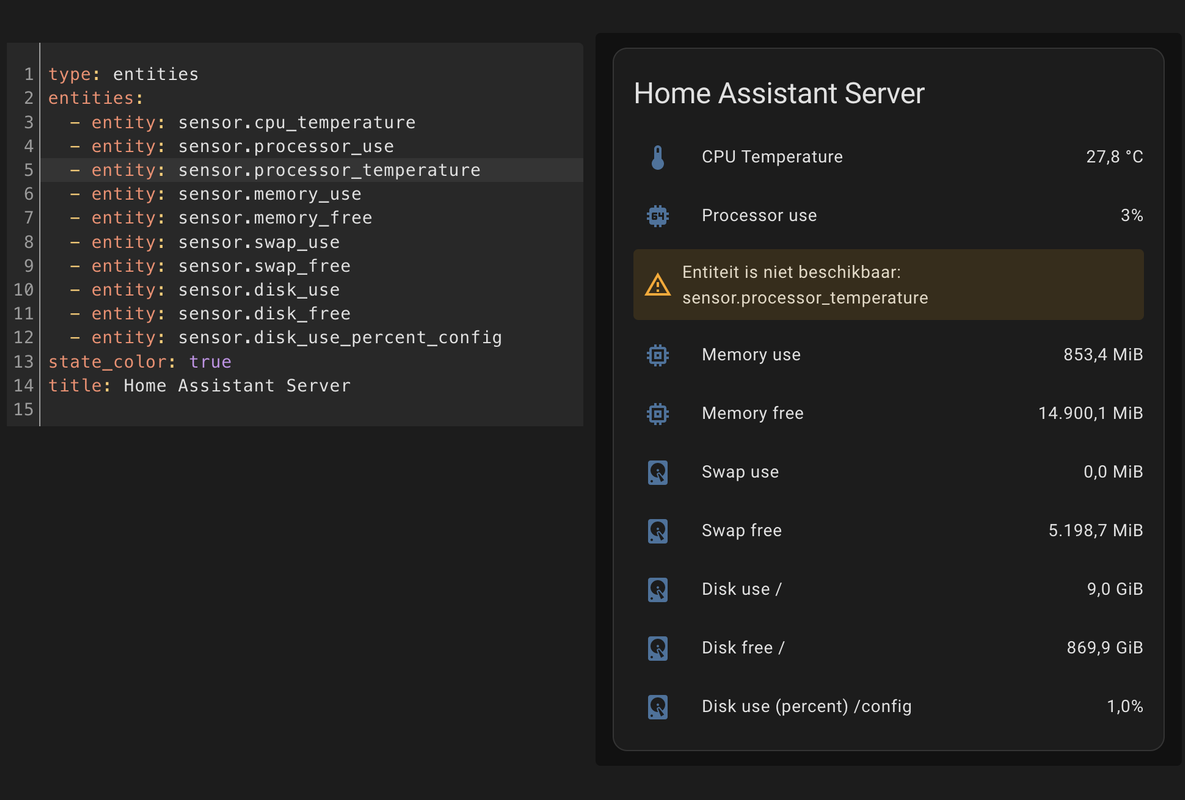The image size is (1185, 800).
Task: Click the Home Assistant Server card heading
Action: pyautogui.click(x=779, y=94)
